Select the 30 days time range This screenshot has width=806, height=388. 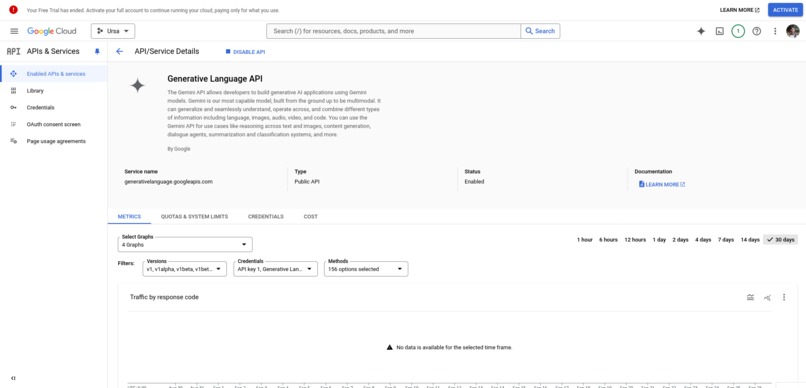pos(780,239)
